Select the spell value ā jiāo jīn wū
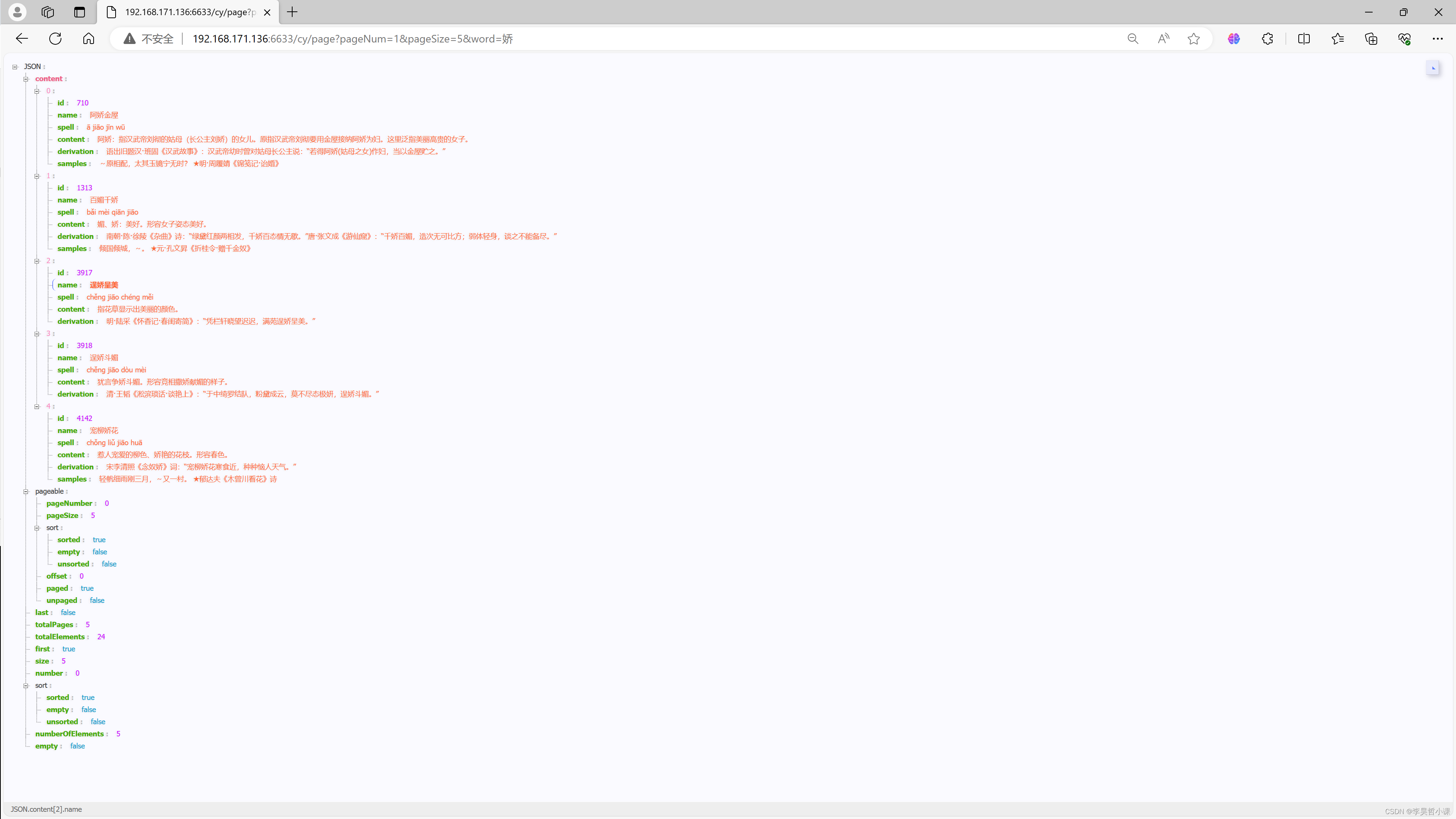 106,127
